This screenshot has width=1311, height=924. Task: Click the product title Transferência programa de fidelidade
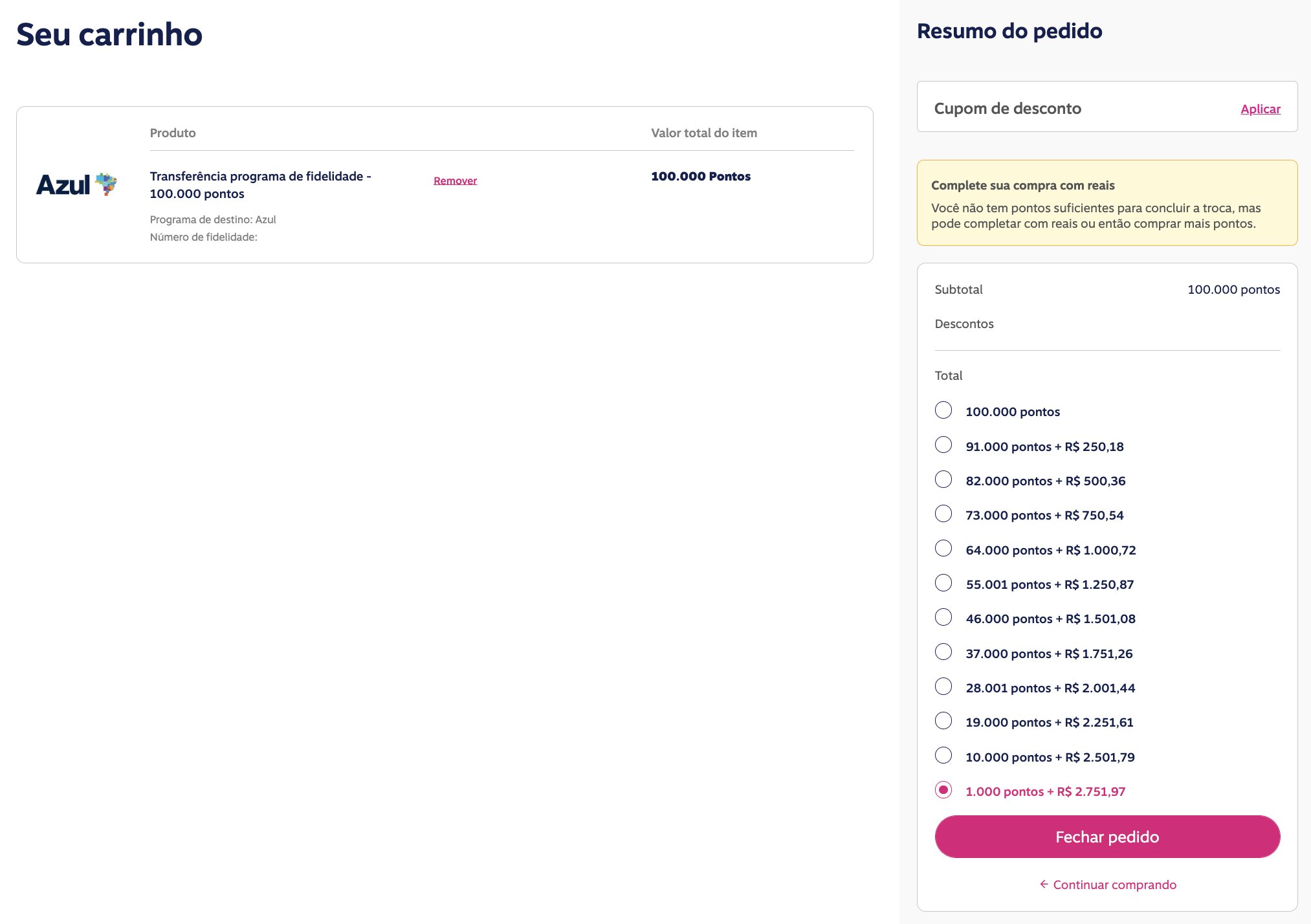[260, 184]
